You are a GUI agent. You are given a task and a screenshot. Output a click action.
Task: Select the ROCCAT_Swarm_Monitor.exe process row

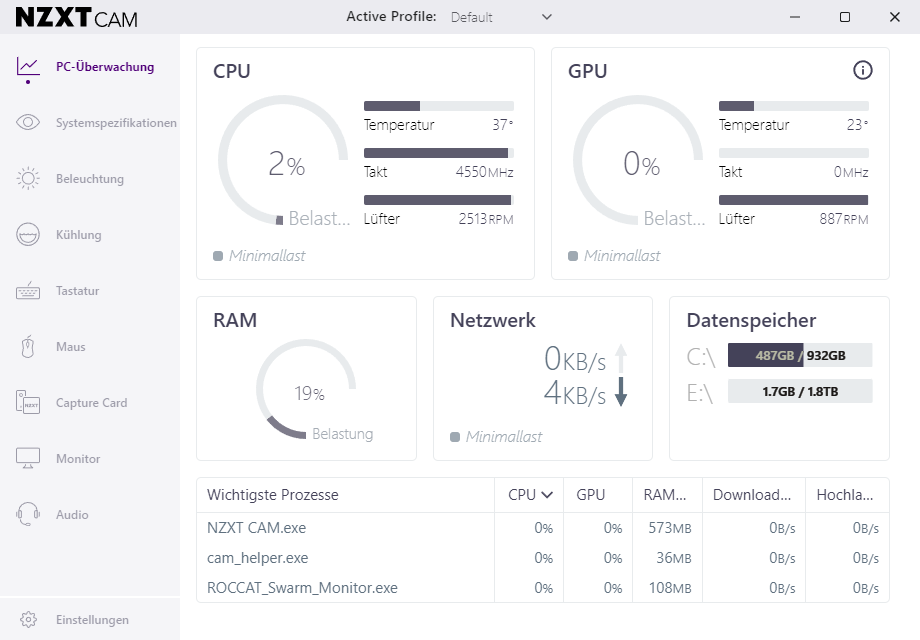[302, 588]
